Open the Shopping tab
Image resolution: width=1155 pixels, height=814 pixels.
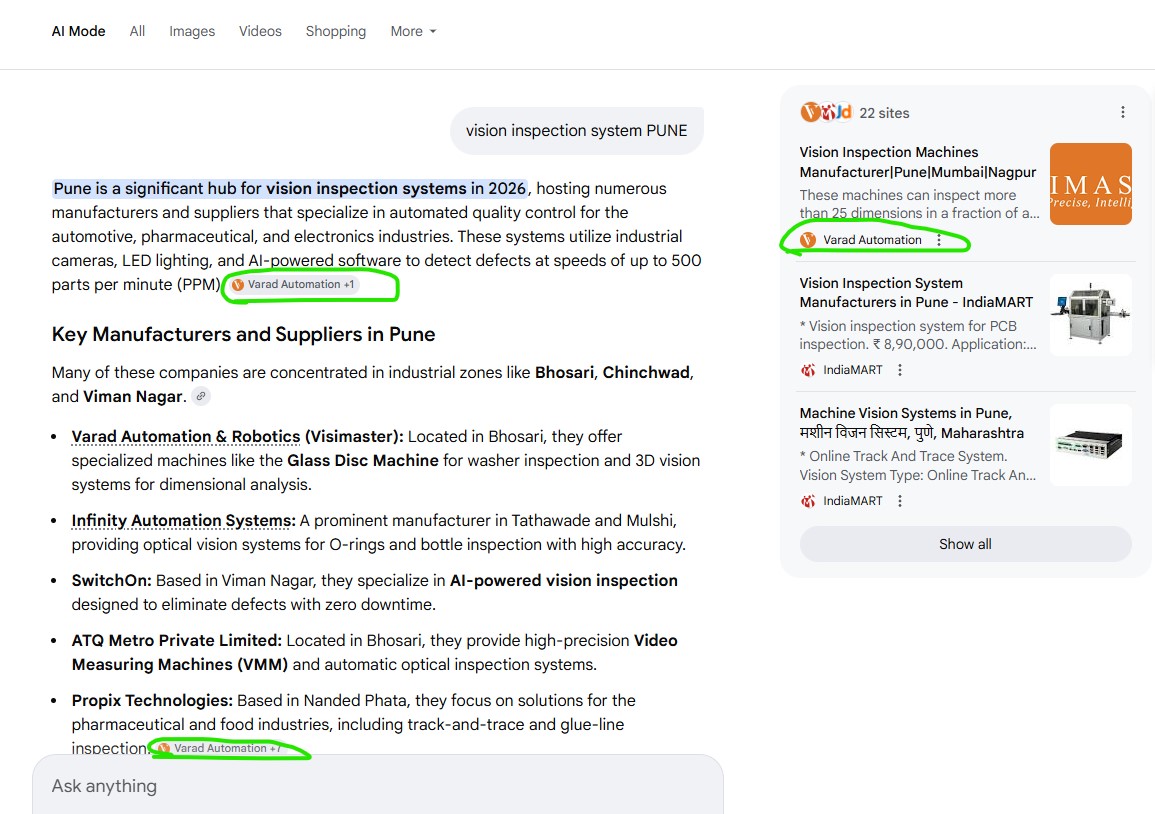tap(335, 31)
